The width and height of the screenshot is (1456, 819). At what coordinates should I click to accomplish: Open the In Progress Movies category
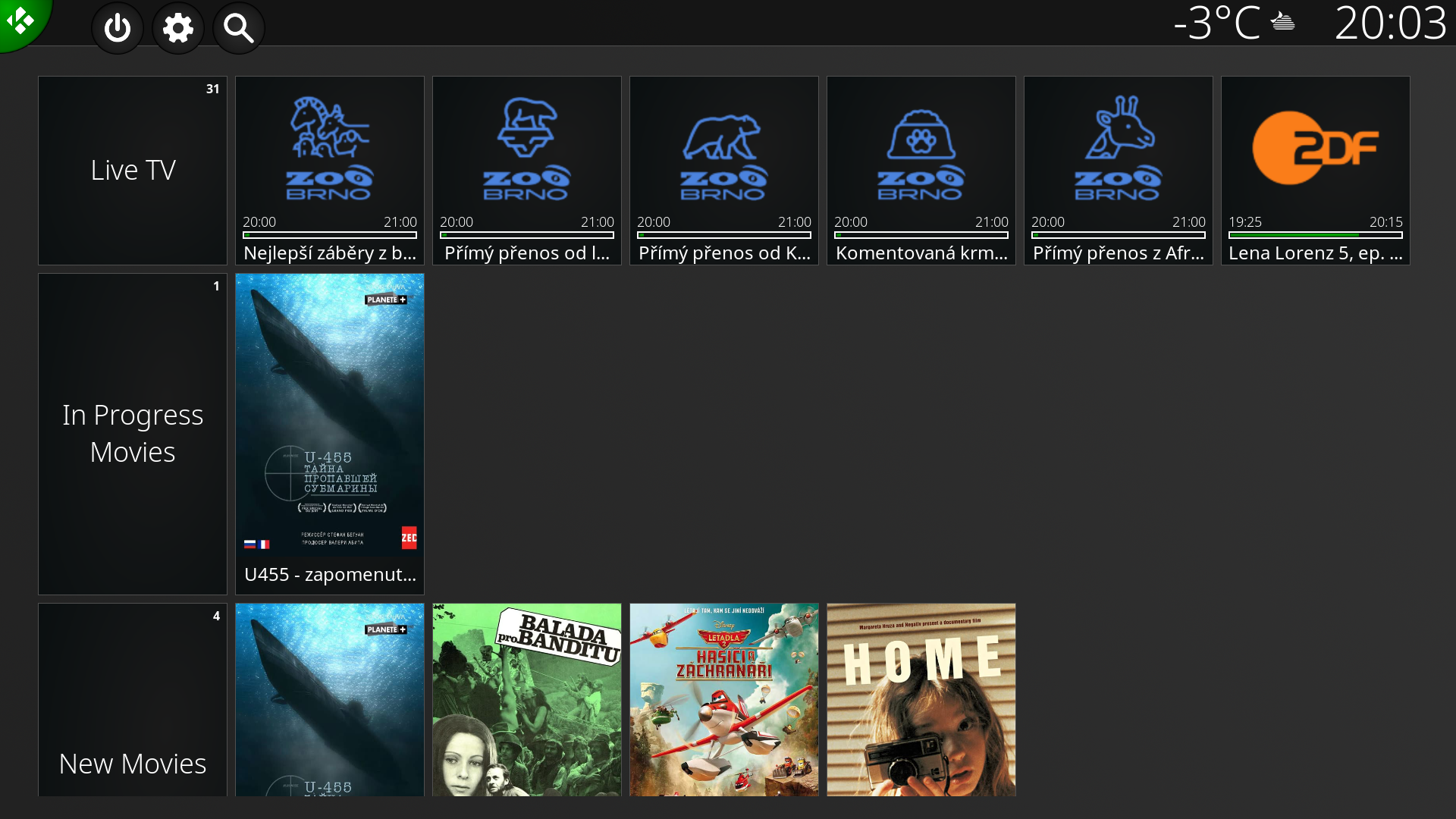point(133,434)
